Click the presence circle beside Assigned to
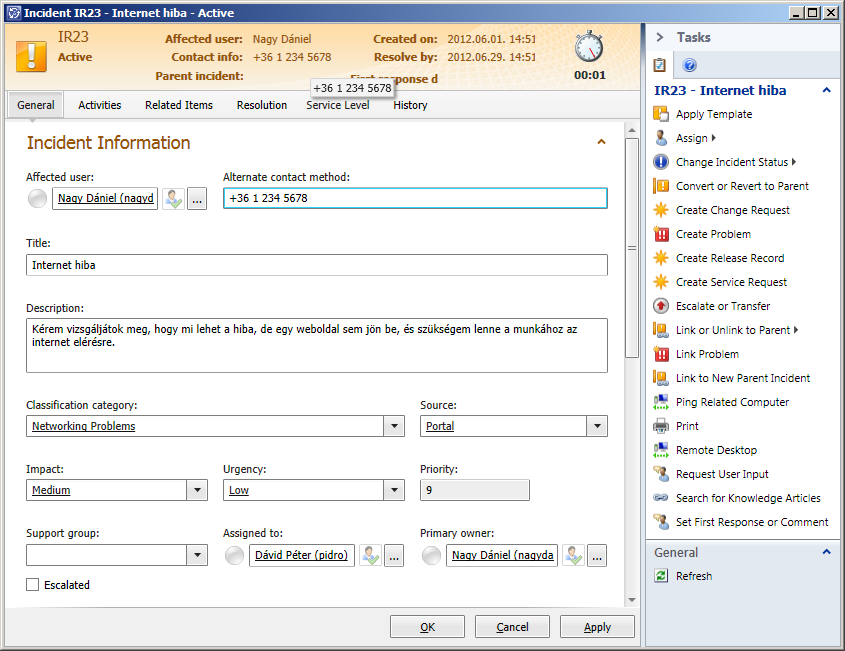 tap(234, 555)
